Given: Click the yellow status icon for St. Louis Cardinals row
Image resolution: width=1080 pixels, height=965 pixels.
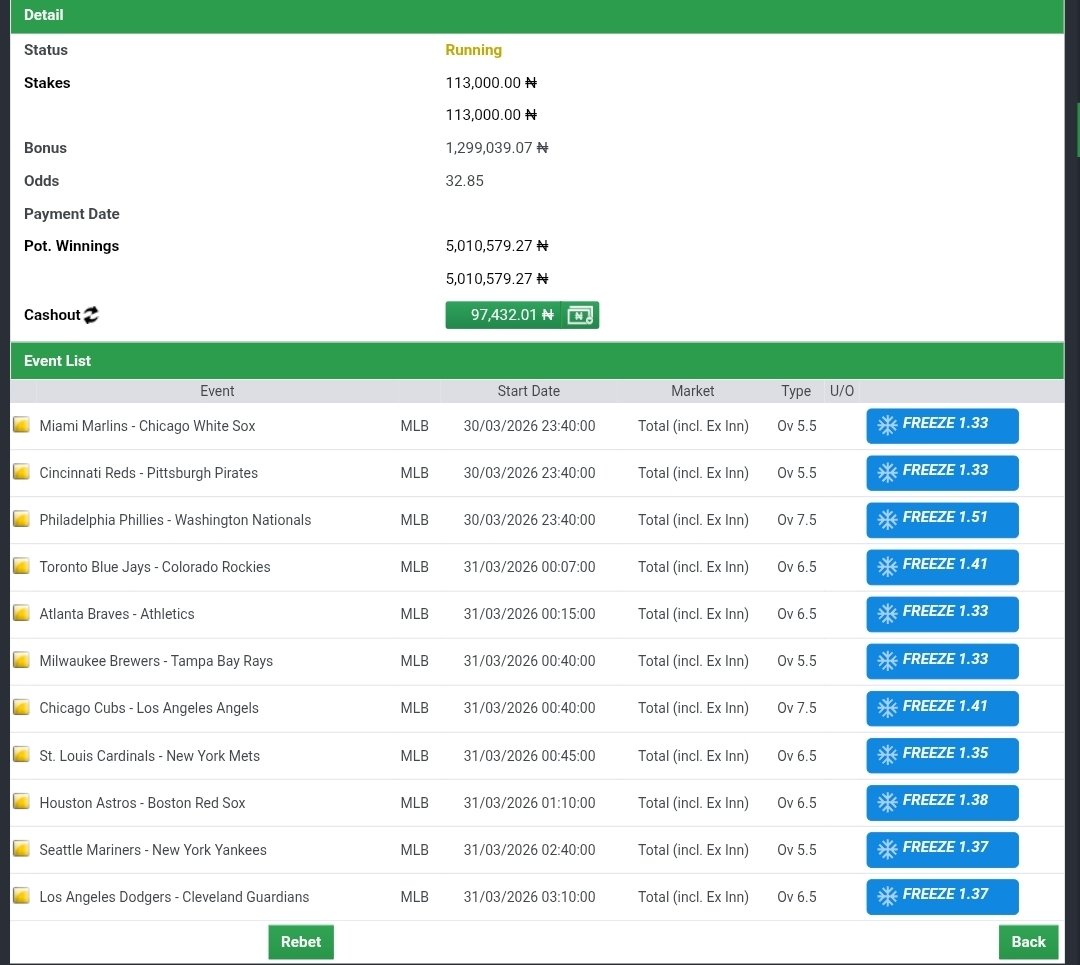Looking at the screenshot, I should tap(21, 754).
